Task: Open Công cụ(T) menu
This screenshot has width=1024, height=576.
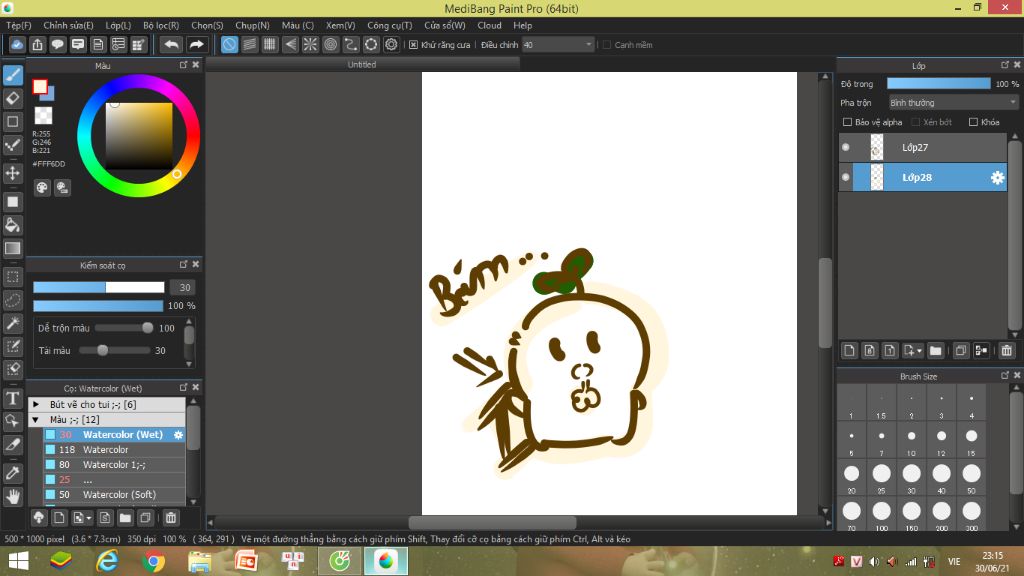Action: coord(390,25)
